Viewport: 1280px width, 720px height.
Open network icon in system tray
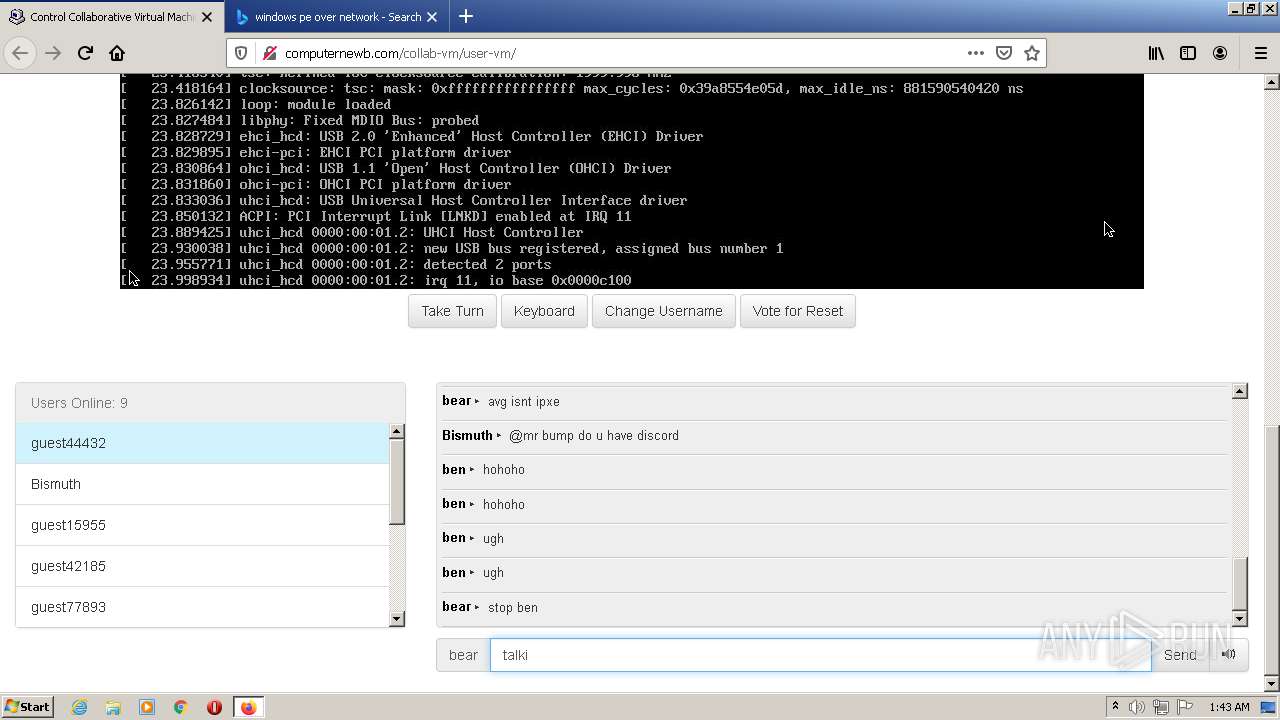coord(1161,707)
